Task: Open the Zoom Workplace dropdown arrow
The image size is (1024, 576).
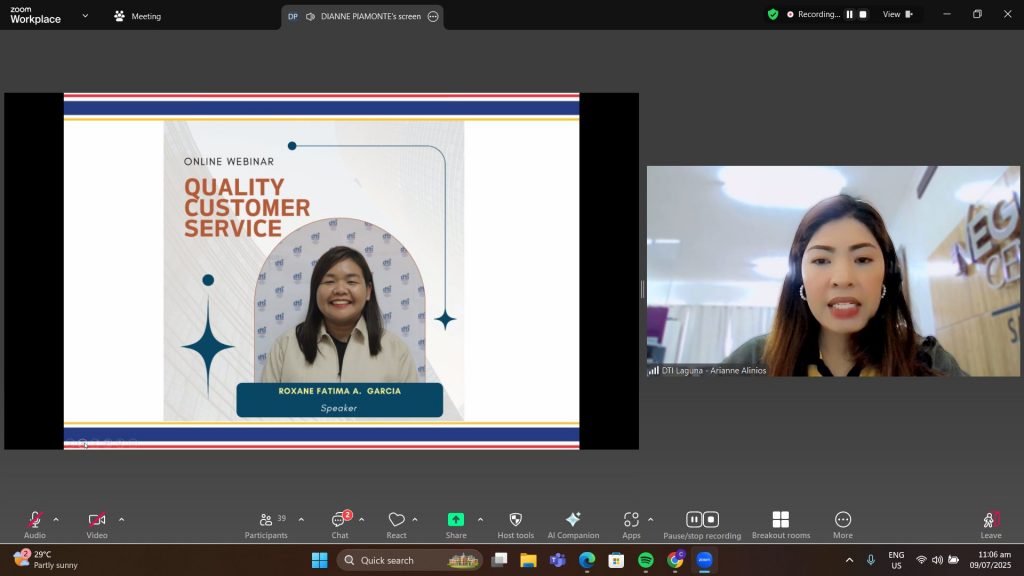Action: tap(84, 16)
